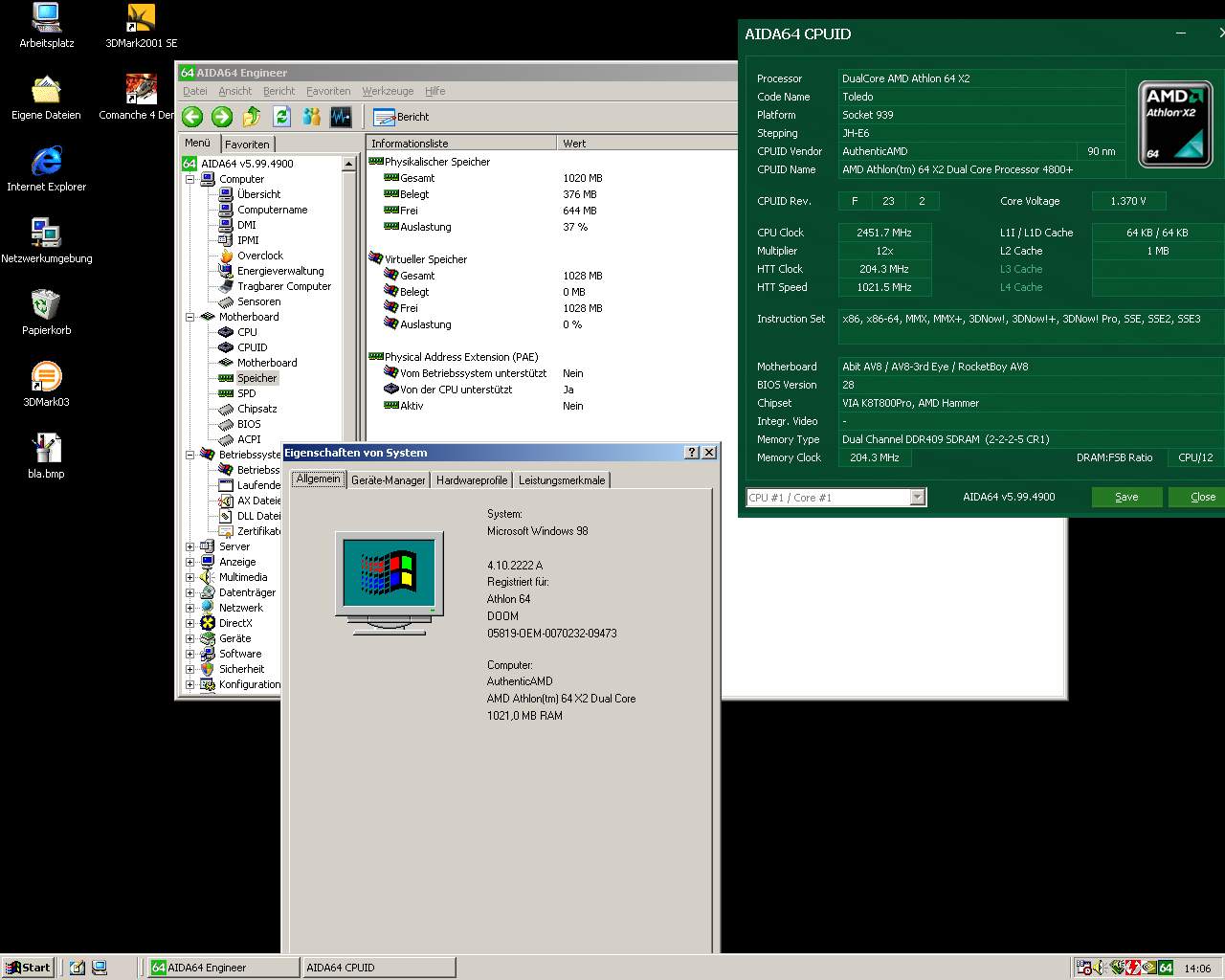Switch to the Favoriten tab in the AIDA64 sidebar
This screenshot has height=980, width=1225.
(x=247, y=145)
